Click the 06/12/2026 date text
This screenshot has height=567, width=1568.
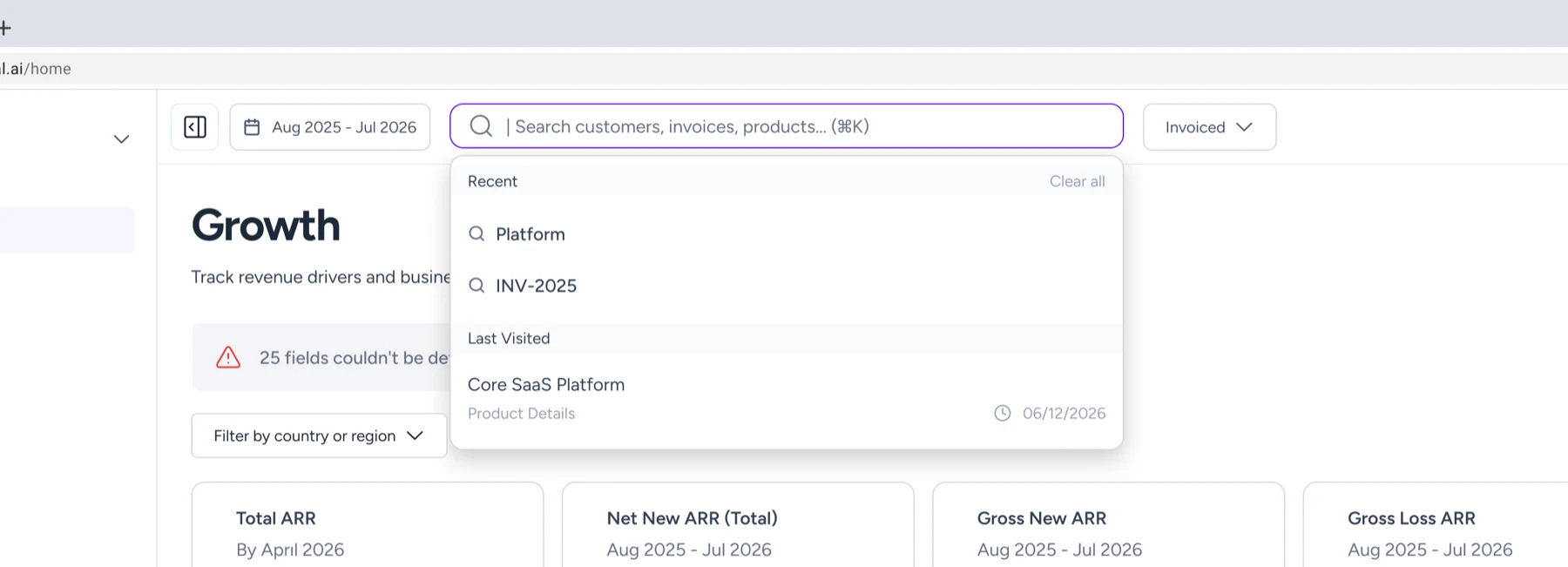click(x=1064, y=413)
